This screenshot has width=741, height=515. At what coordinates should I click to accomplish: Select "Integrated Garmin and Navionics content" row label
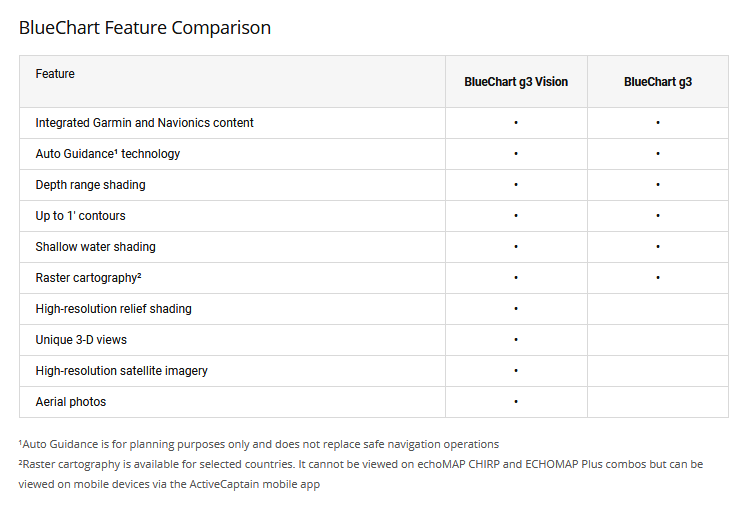(x=145, y=123)
